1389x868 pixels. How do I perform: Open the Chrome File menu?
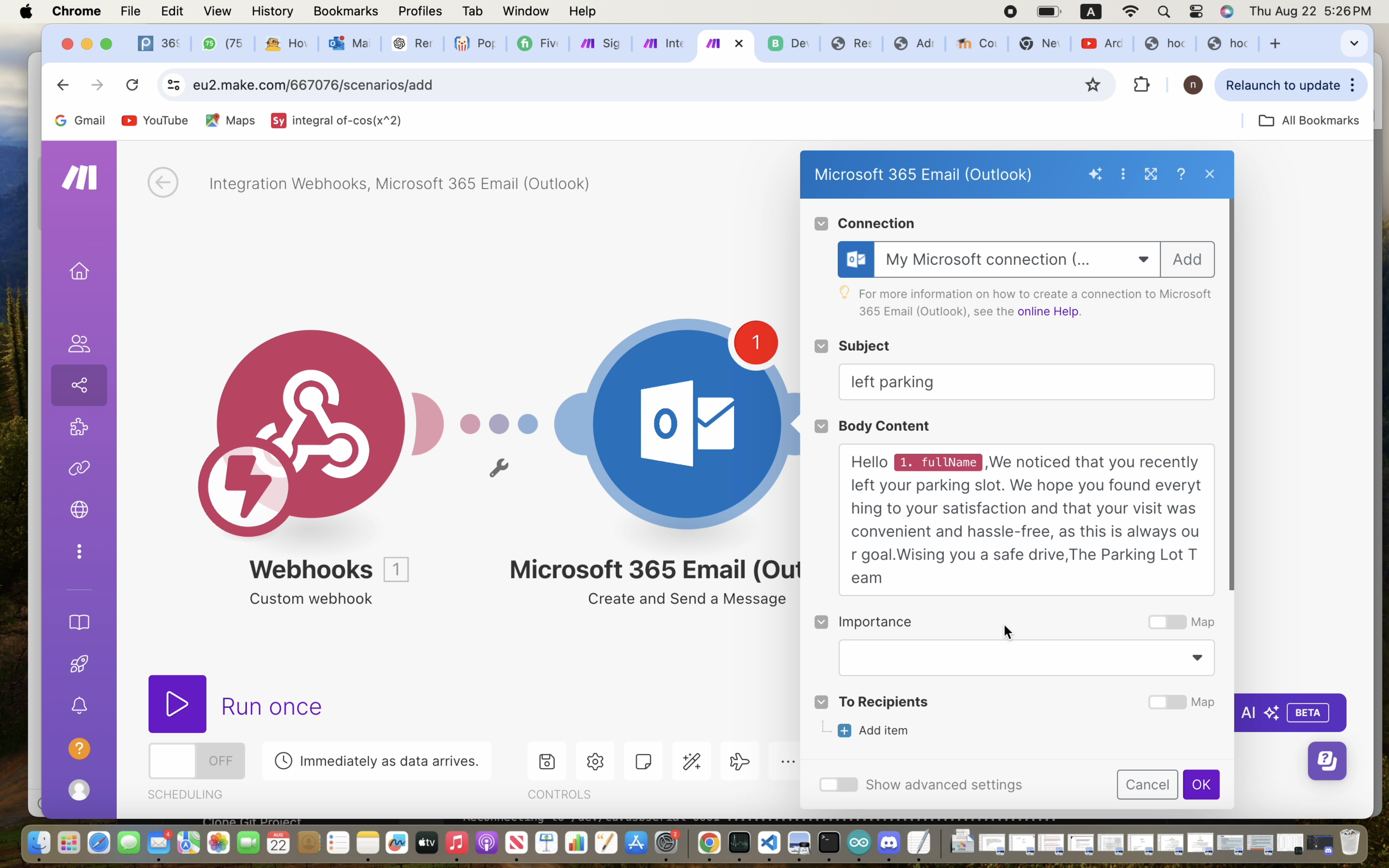click(130, 11)
